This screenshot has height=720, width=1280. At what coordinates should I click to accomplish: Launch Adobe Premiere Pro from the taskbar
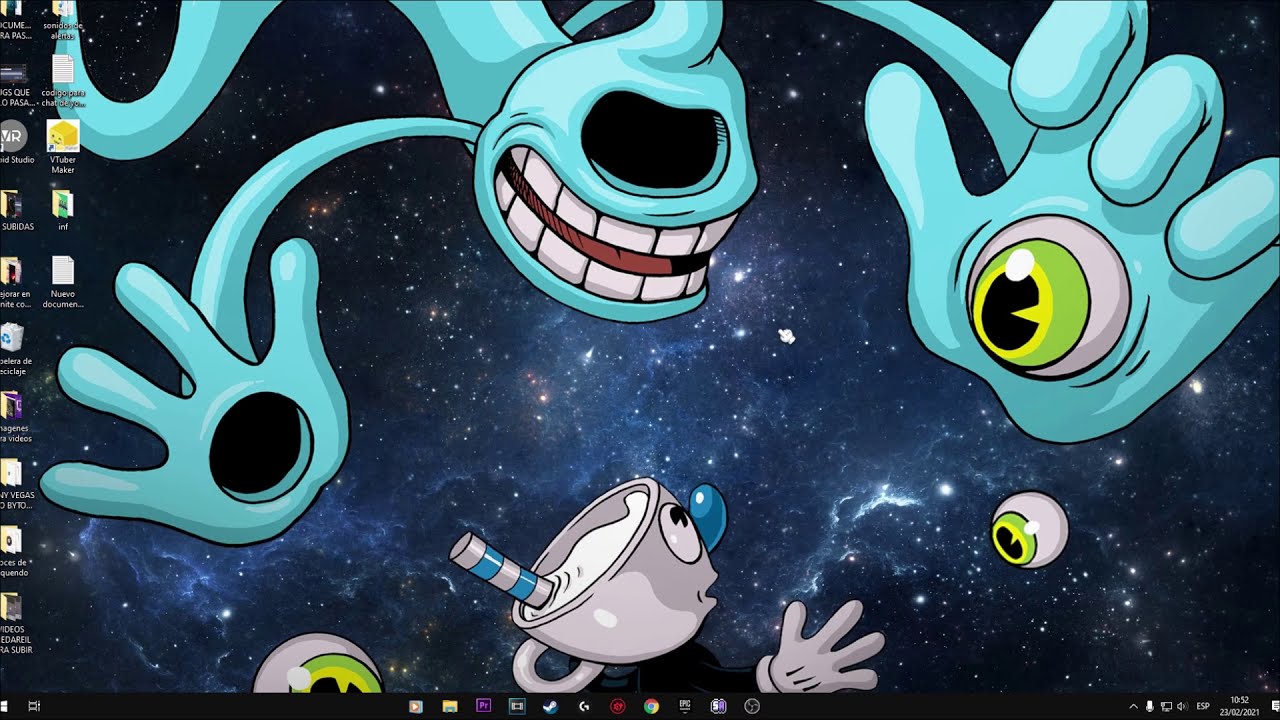pos(485,706)
